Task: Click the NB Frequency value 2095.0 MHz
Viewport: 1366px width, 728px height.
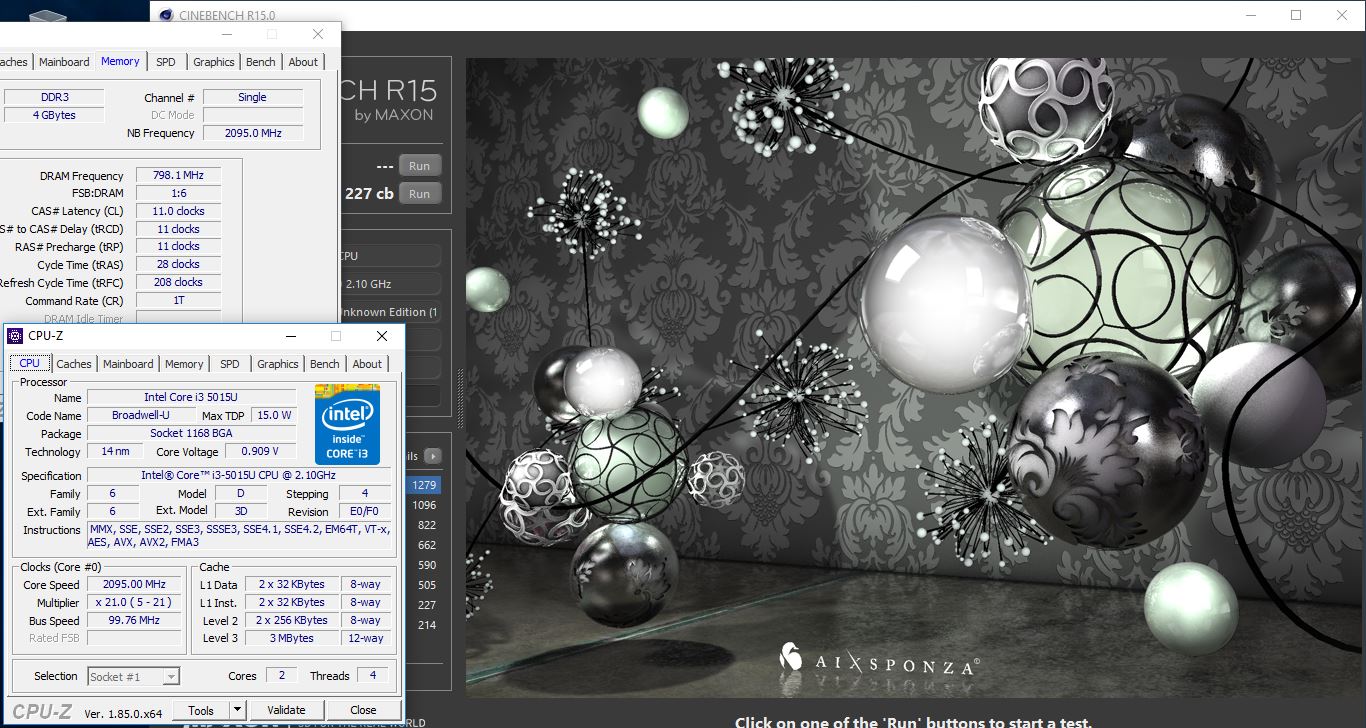Action: point(253,133)
